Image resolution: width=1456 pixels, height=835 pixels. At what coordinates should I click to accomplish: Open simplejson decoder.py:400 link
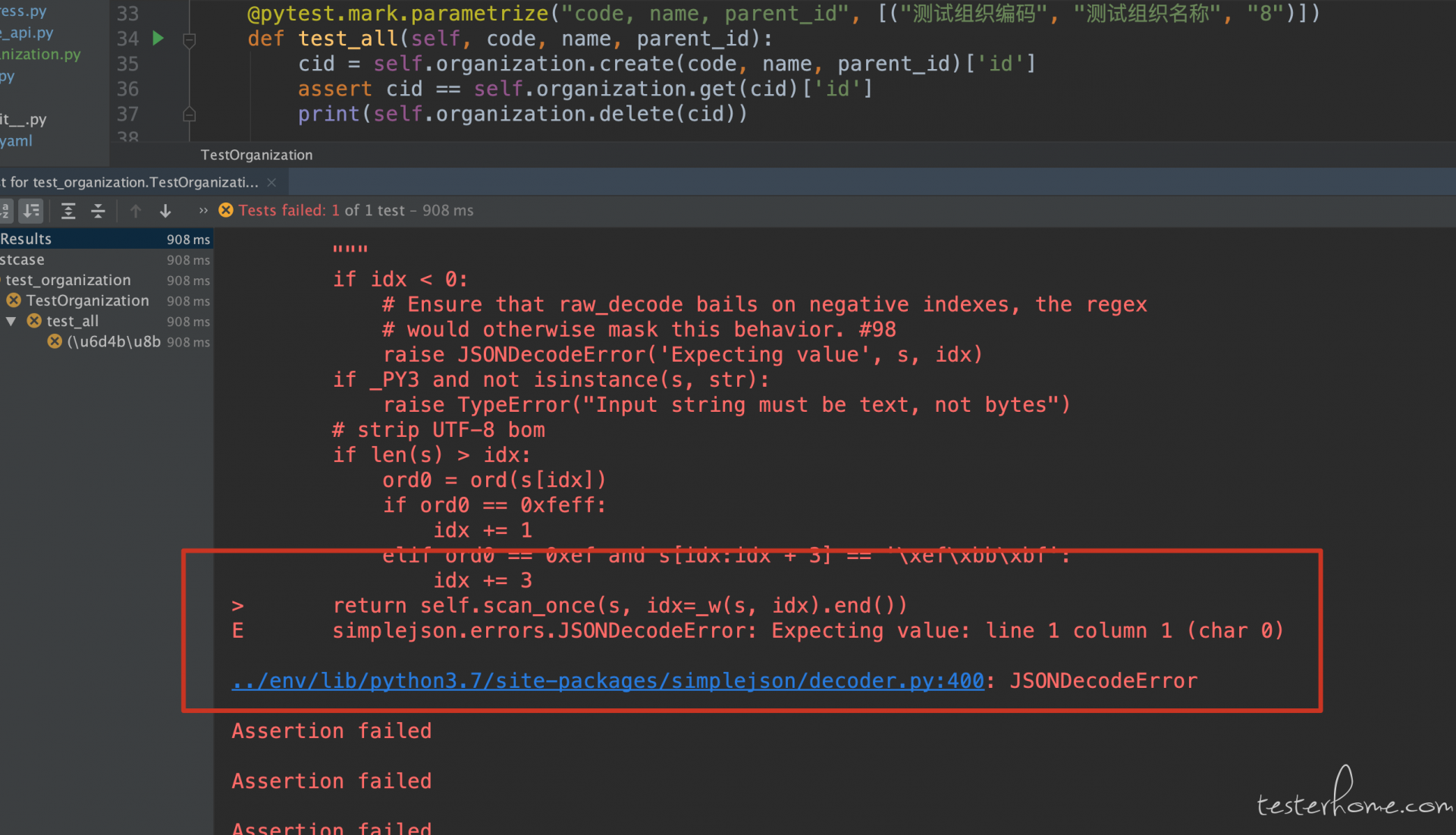point(607,681)
